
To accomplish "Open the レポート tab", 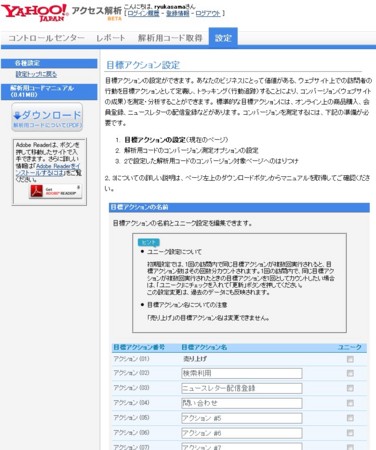I will coord(111,38).
